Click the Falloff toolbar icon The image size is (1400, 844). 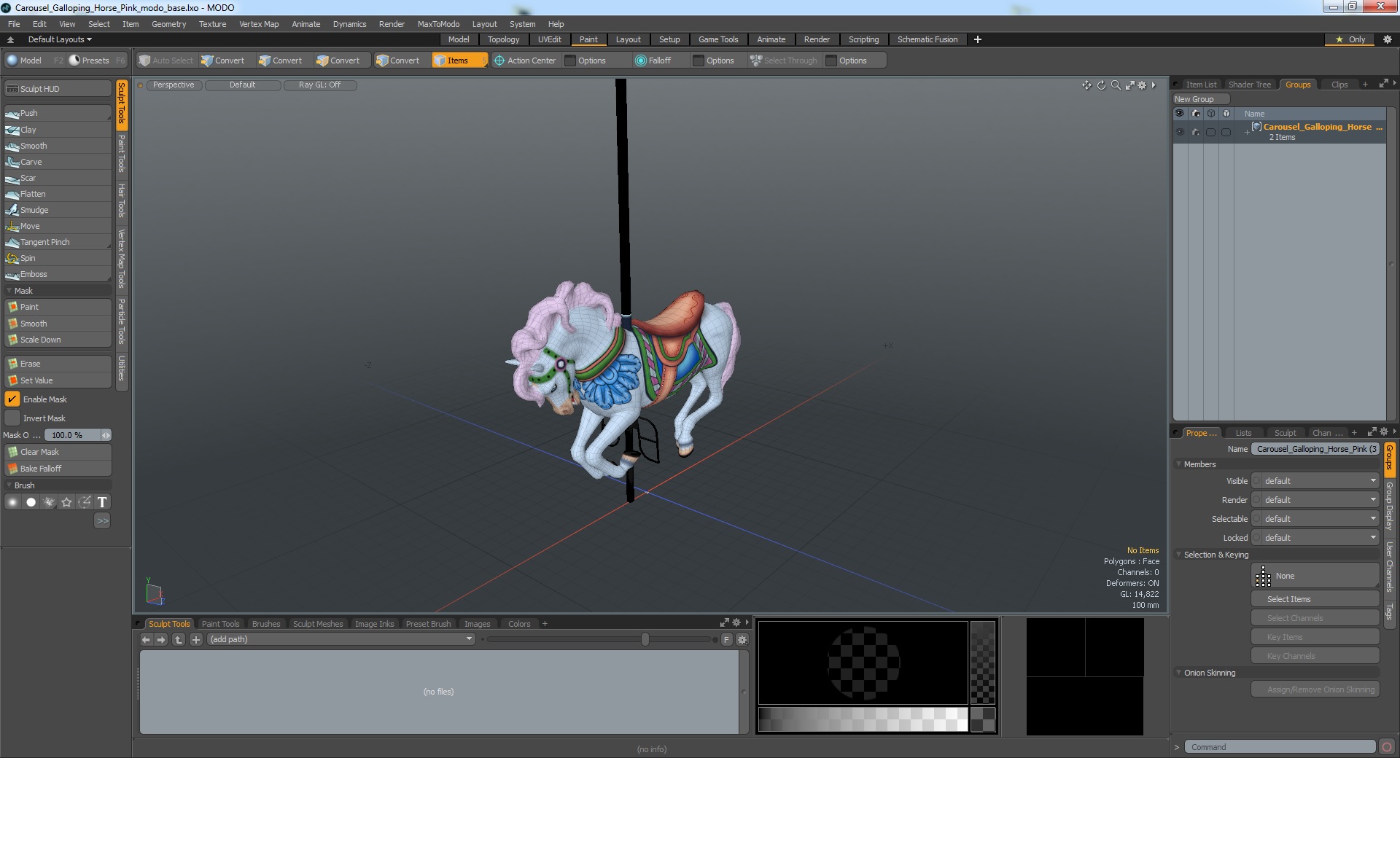pyautogui.click(x=641, y=60)
